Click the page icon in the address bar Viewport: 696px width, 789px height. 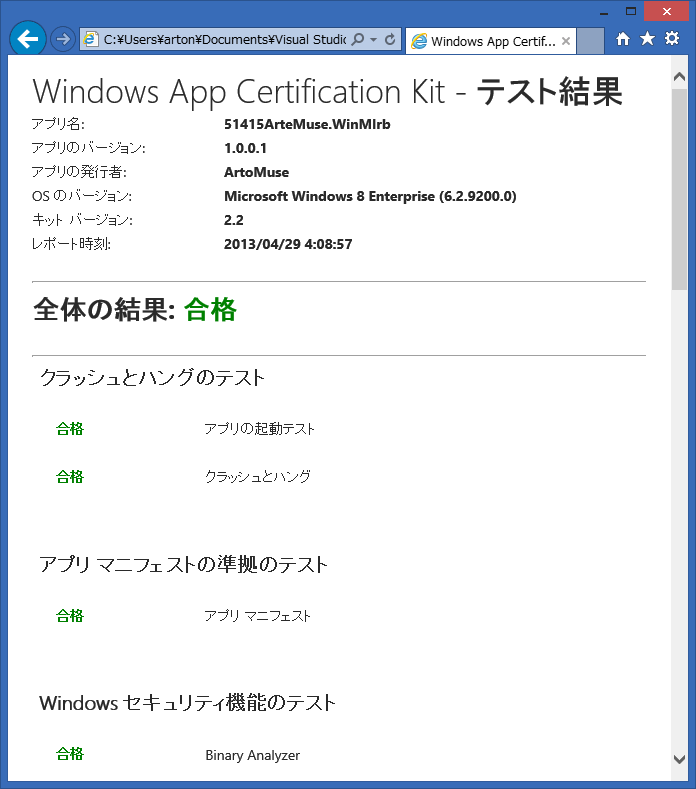pyautogui.click(x=90, y=39)
